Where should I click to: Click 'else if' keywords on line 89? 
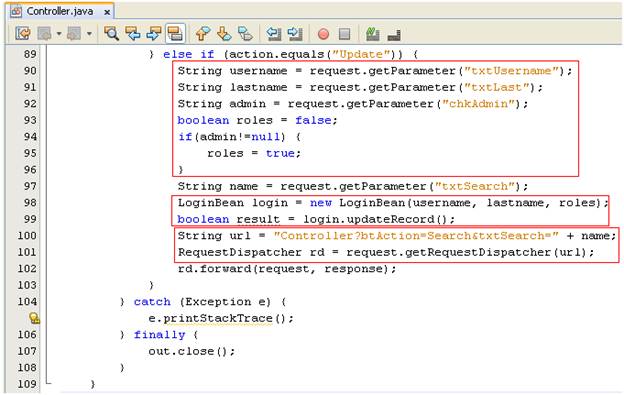click(x=188, y=54)
